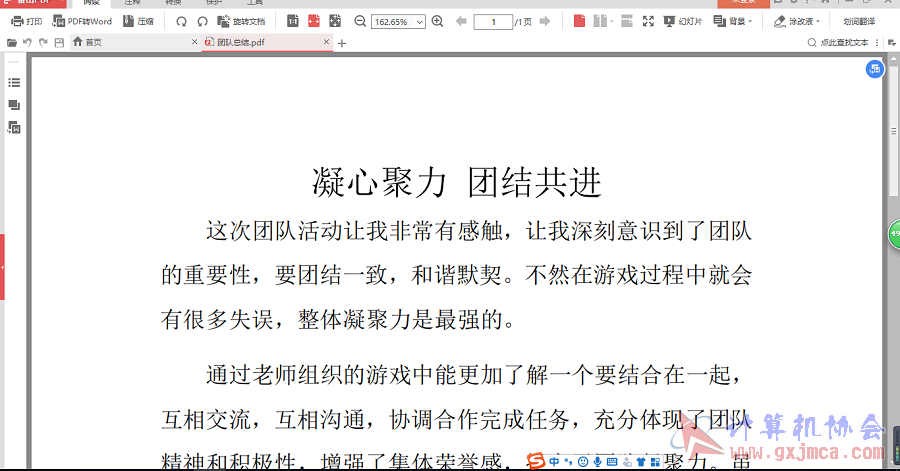Select the red single-page view icon

pyautogui.click(x=580, y=21)
